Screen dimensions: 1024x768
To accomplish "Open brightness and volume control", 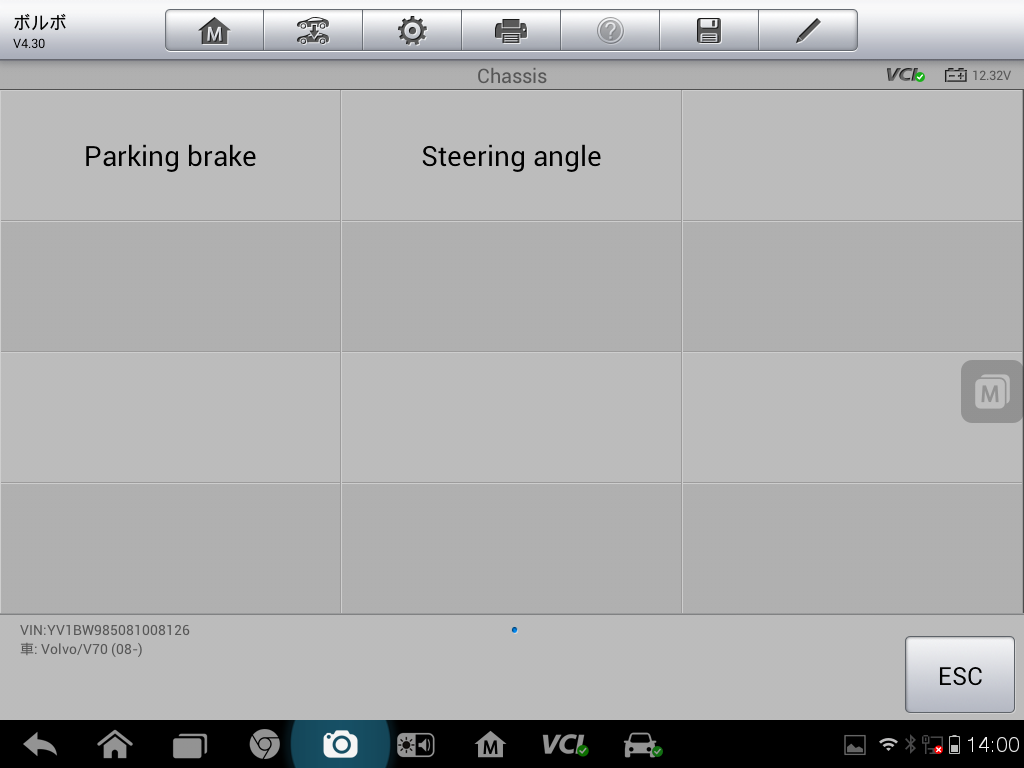I will tap(416, 744).
